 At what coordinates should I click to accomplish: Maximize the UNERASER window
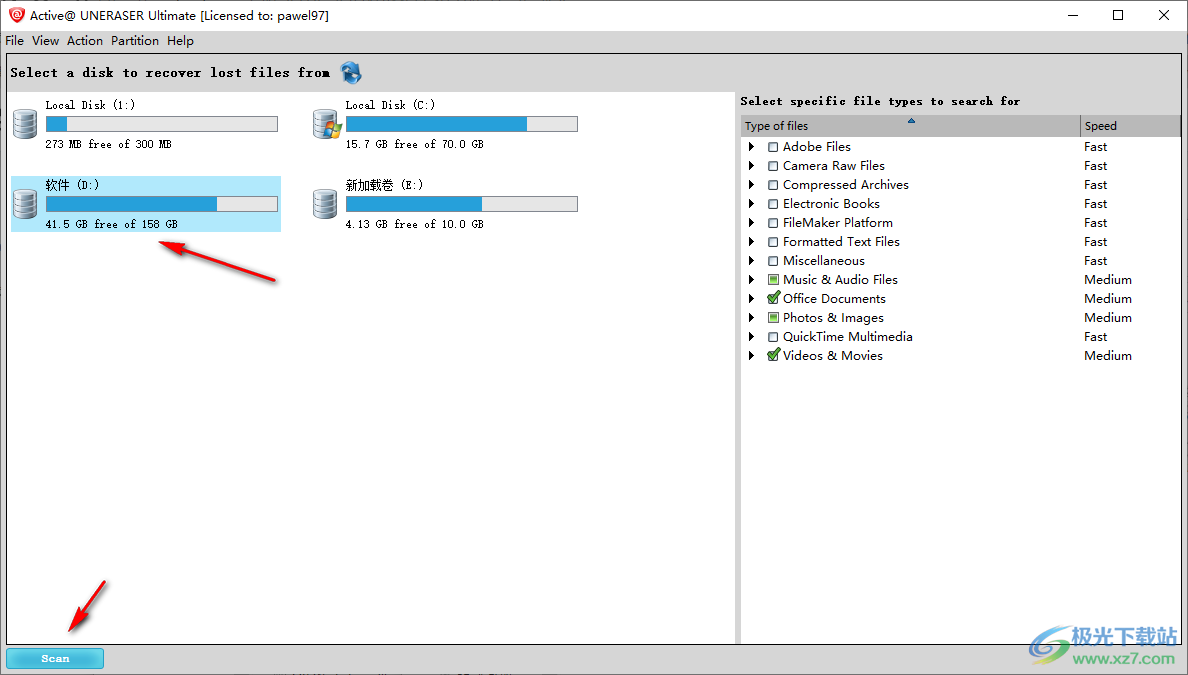(1118, 15)
